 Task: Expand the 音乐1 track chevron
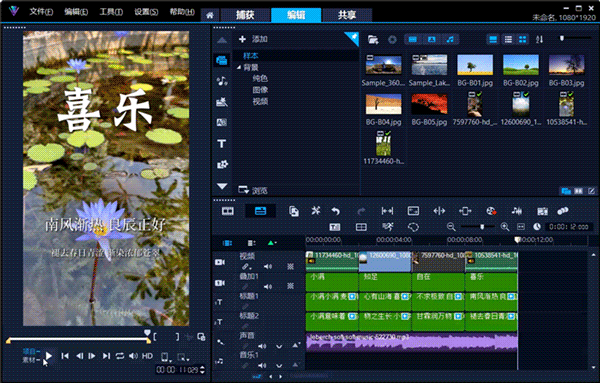[x=279, y=366]
